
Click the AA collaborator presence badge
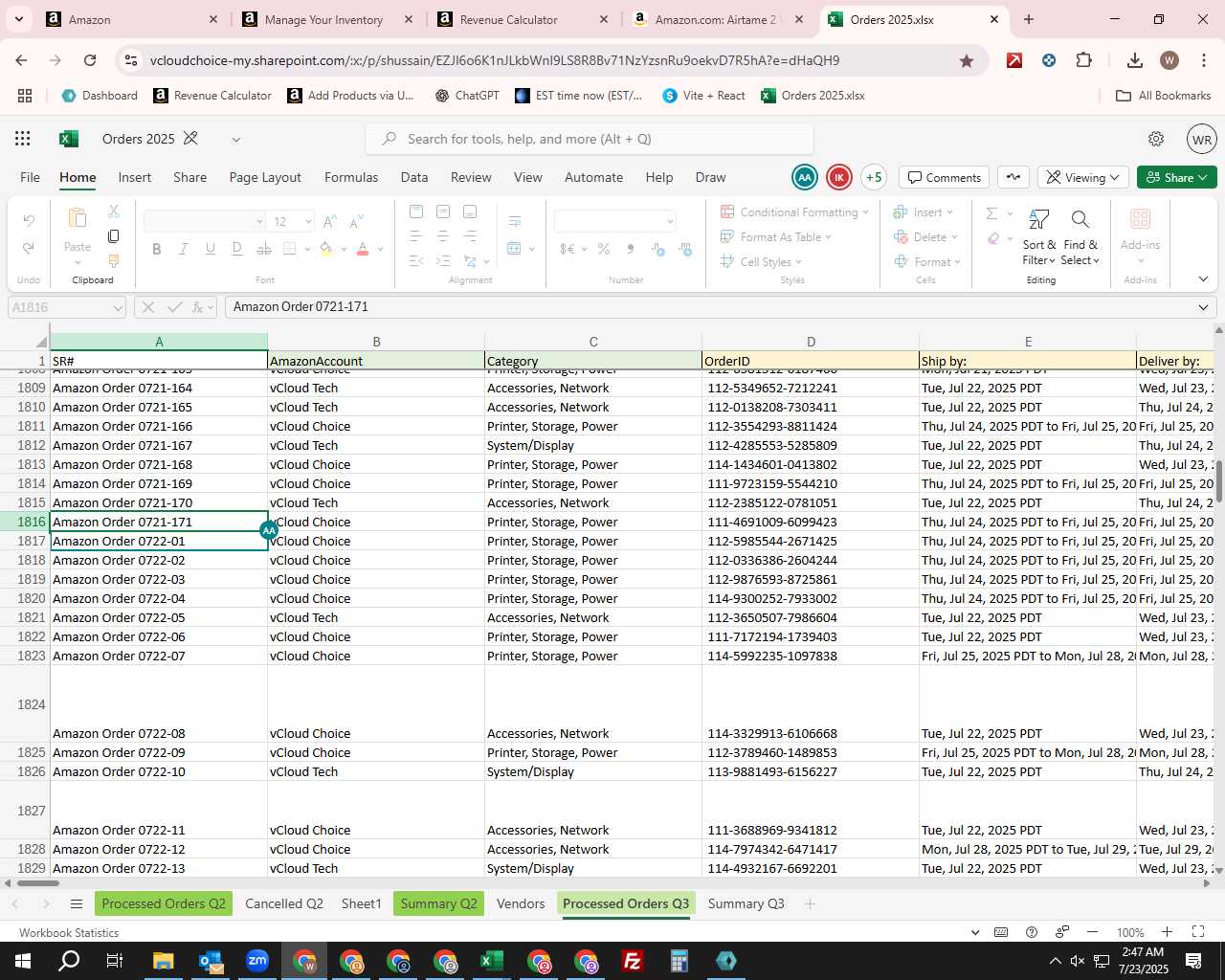805,177
